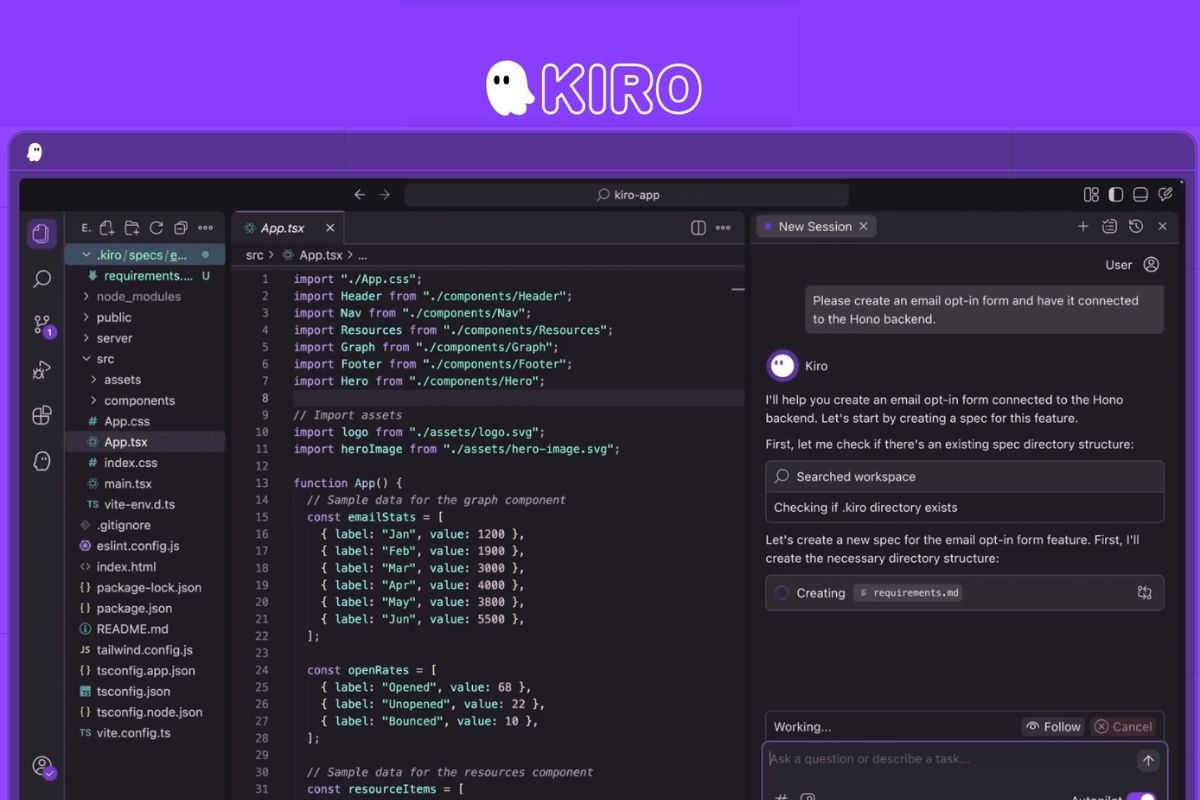Expand the components folder
The height and width of the screenshot is (800, 1200).
point(145,400)
